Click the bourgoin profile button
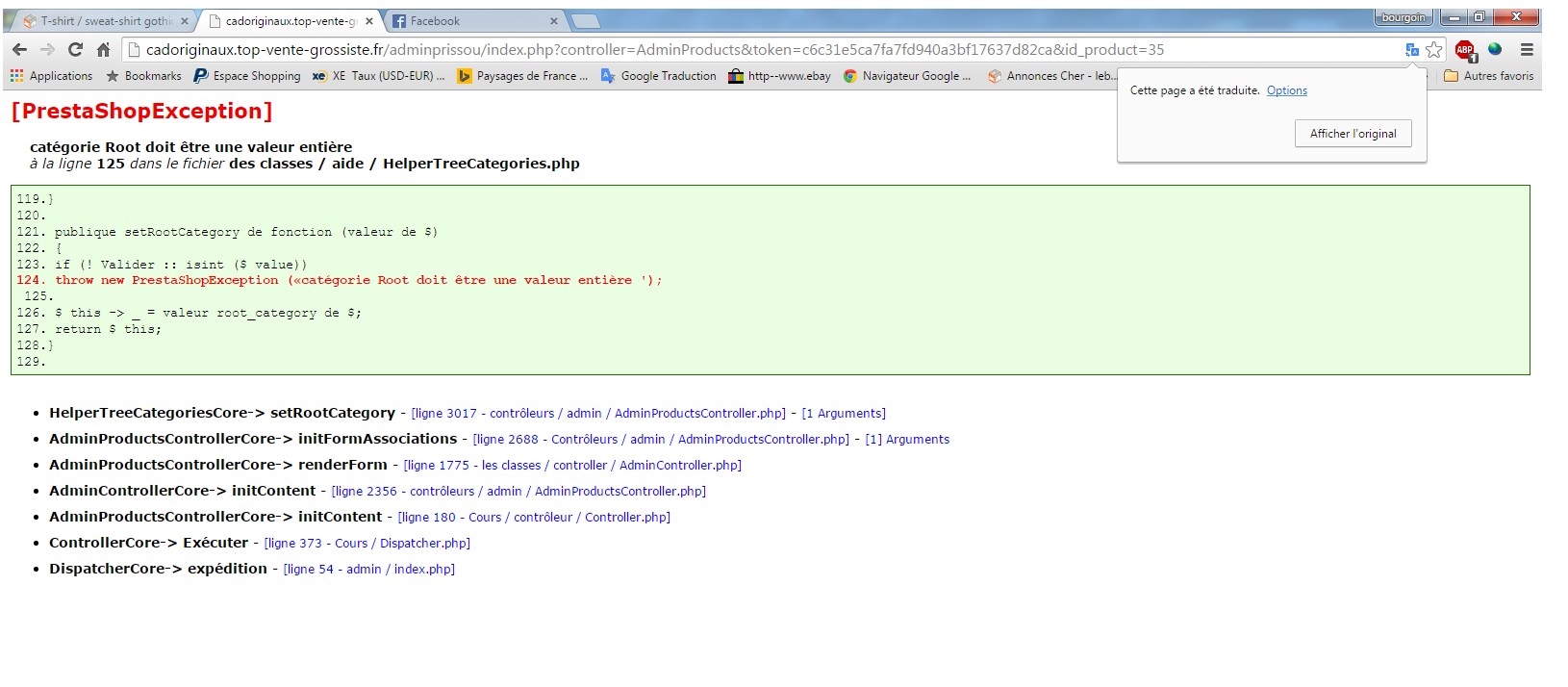The image size is (1568, 687). (x=1404, y=17)
